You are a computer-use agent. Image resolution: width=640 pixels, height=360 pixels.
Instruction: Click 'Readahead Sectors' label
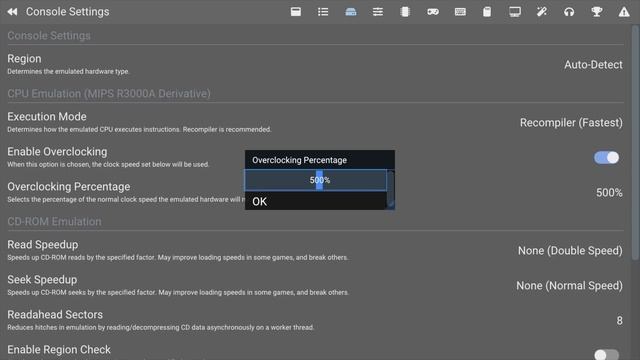coord(55,314)
